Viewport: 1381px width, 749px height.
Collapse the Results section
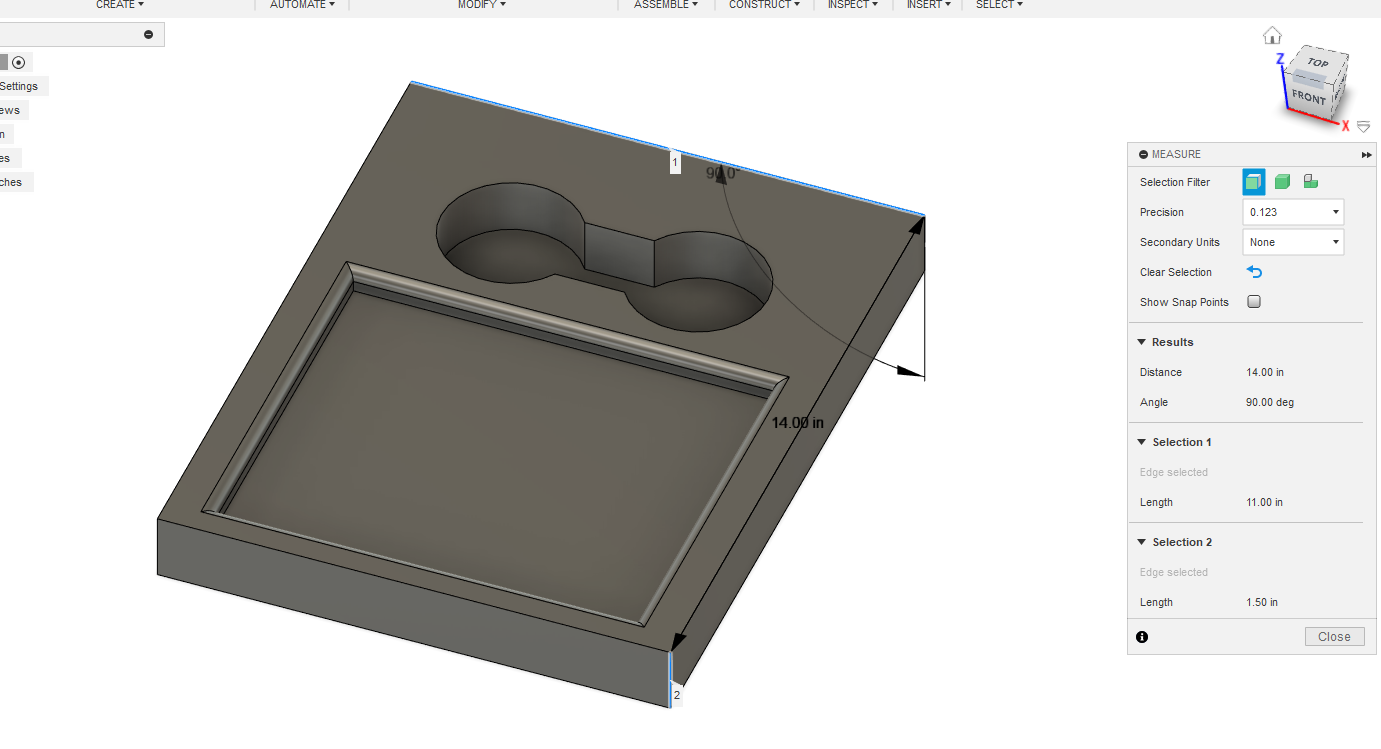pos(1142,342)
